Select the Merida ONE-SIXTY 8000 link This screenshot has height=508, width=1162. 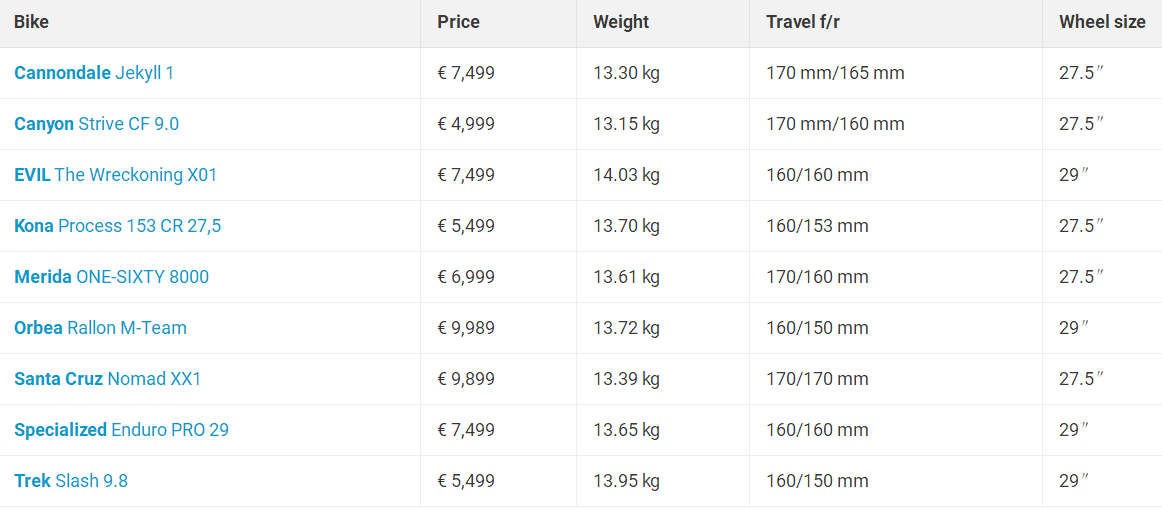click(x=111, y=277)
